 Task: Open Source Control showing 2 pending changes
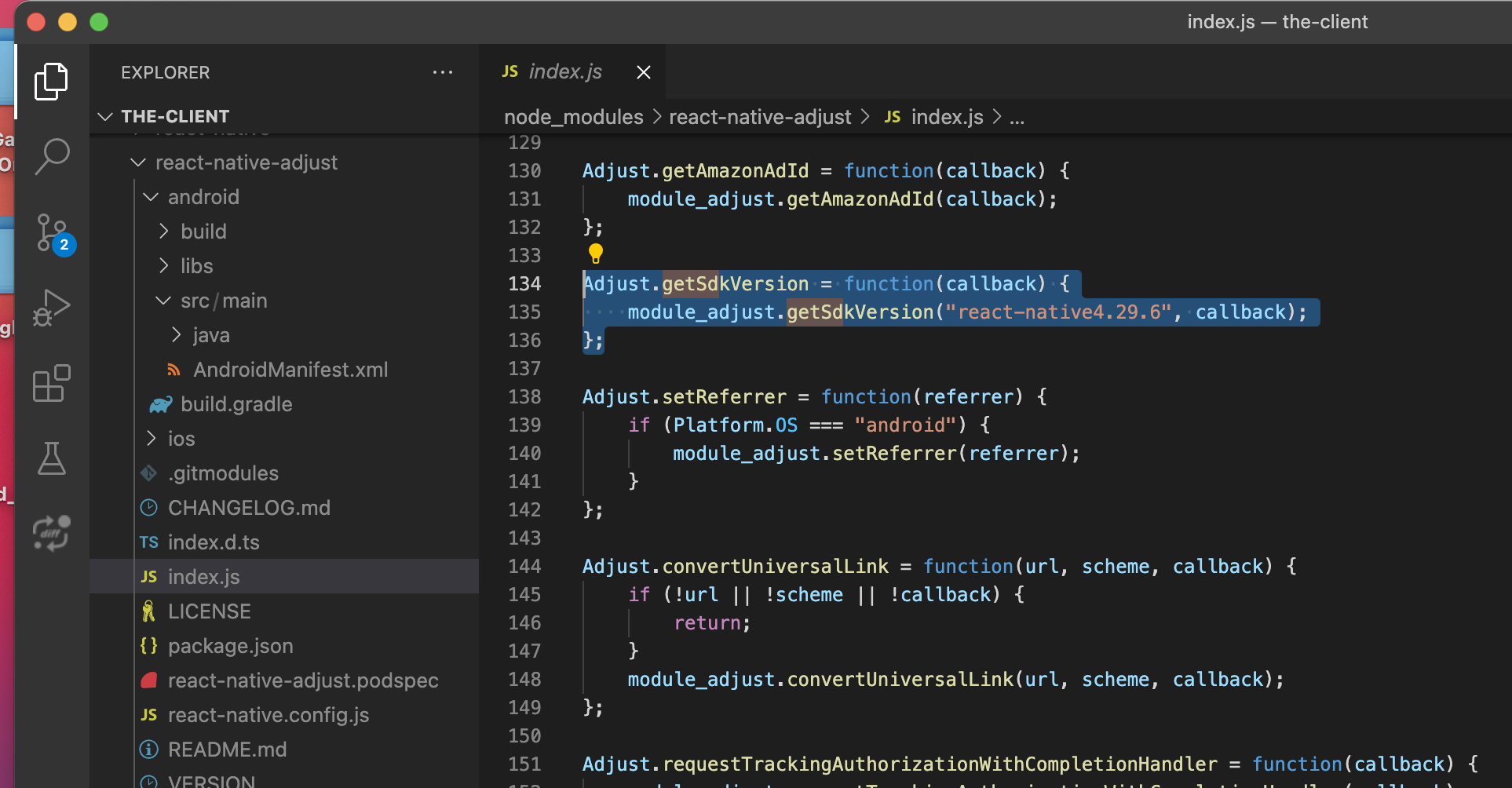tap(52, 232)
